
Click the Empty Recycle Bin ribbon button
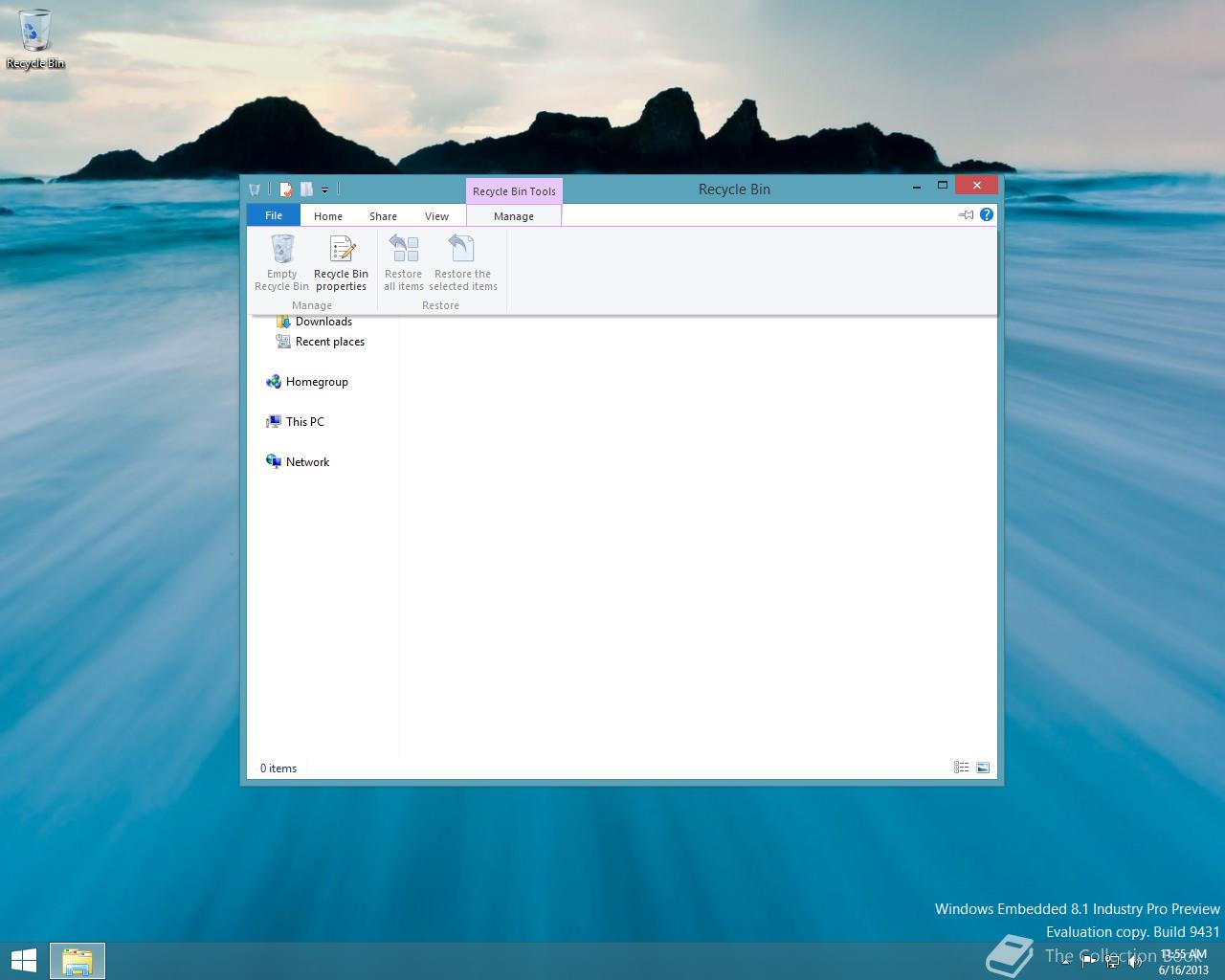coord(281,263)
